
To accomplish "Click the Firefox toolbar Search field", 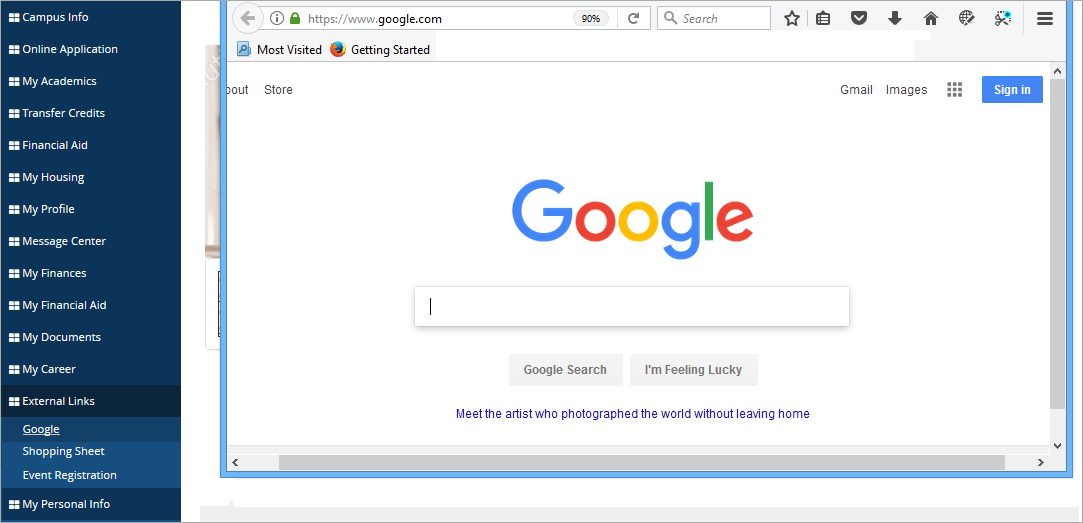I will pos(713,19).
